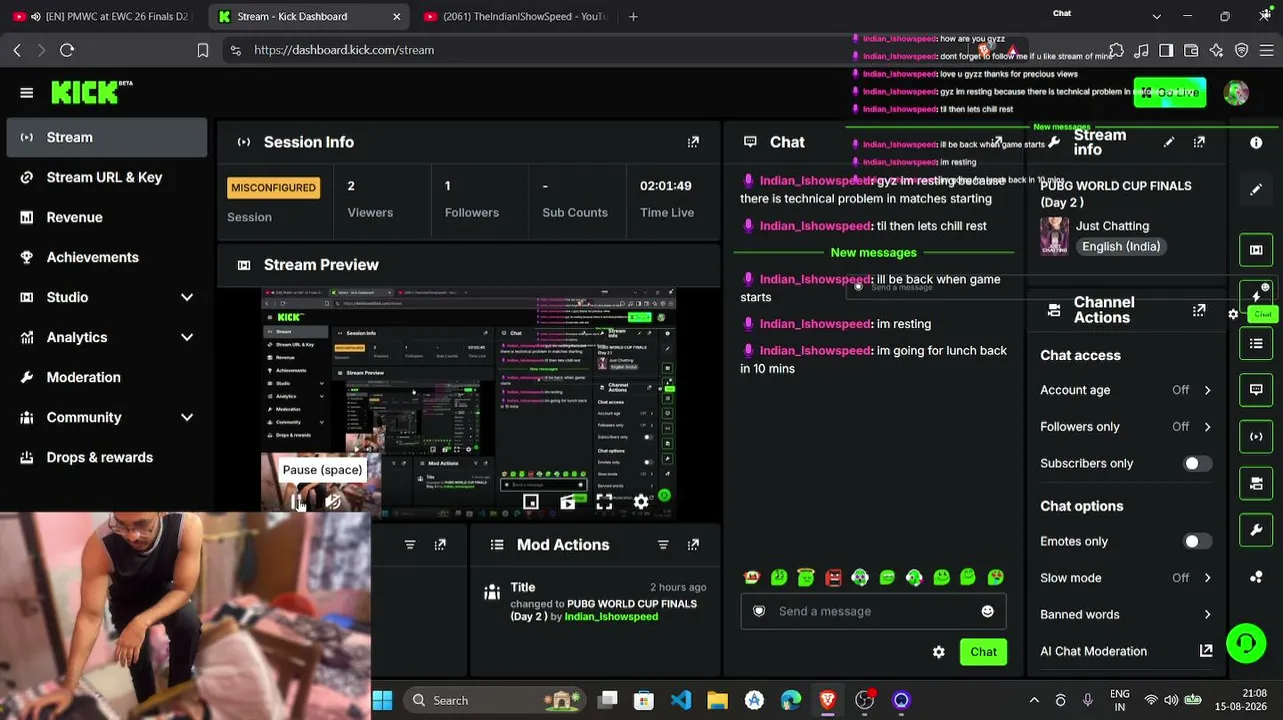Click the Just Chatting category thumbnail
Viewport: 1283px width, 720px height.
1054,236
